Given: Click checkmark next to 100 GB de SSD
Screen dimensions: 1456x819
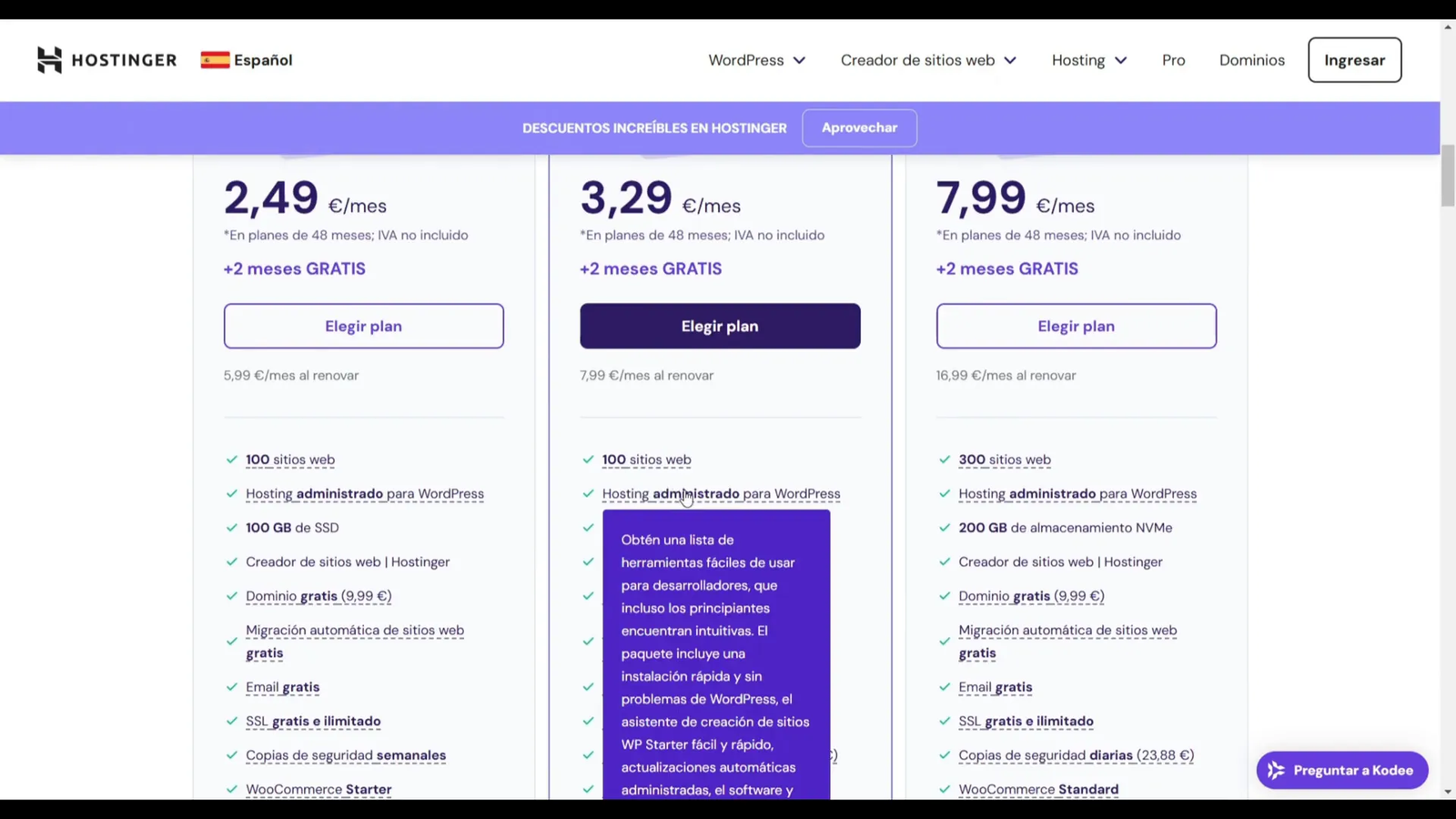Looking at the screenshot, I should [231, 528].
